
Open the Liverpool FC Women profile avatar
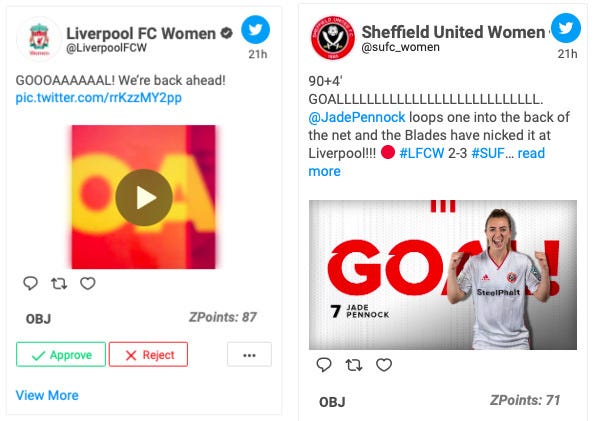[39, 39]
